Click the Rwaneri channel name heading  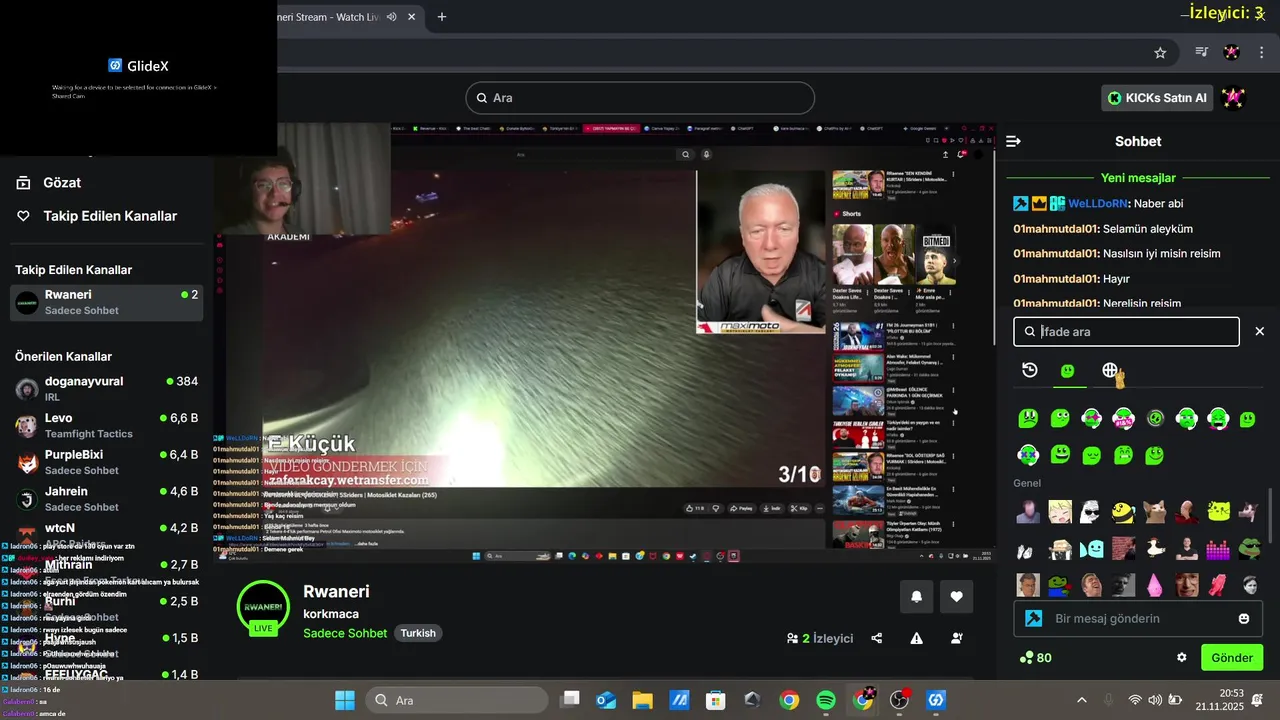[336, 592]
